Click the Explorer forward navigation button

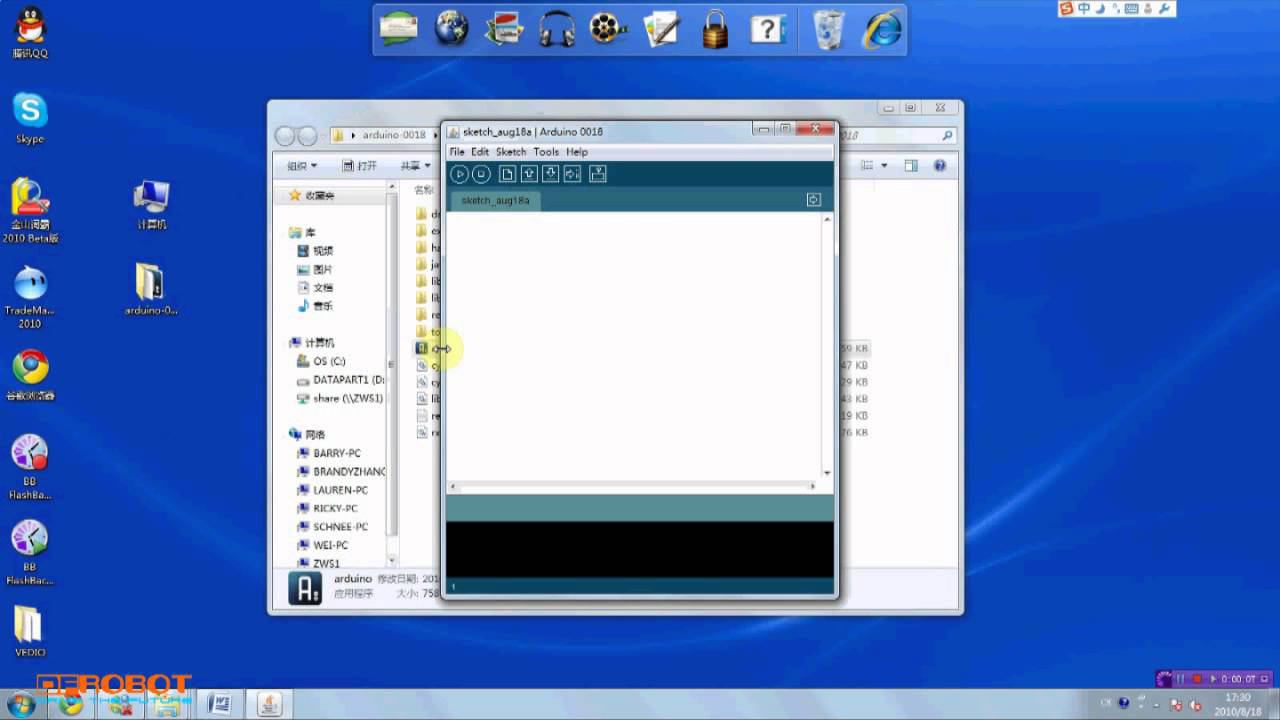[307, 136]
